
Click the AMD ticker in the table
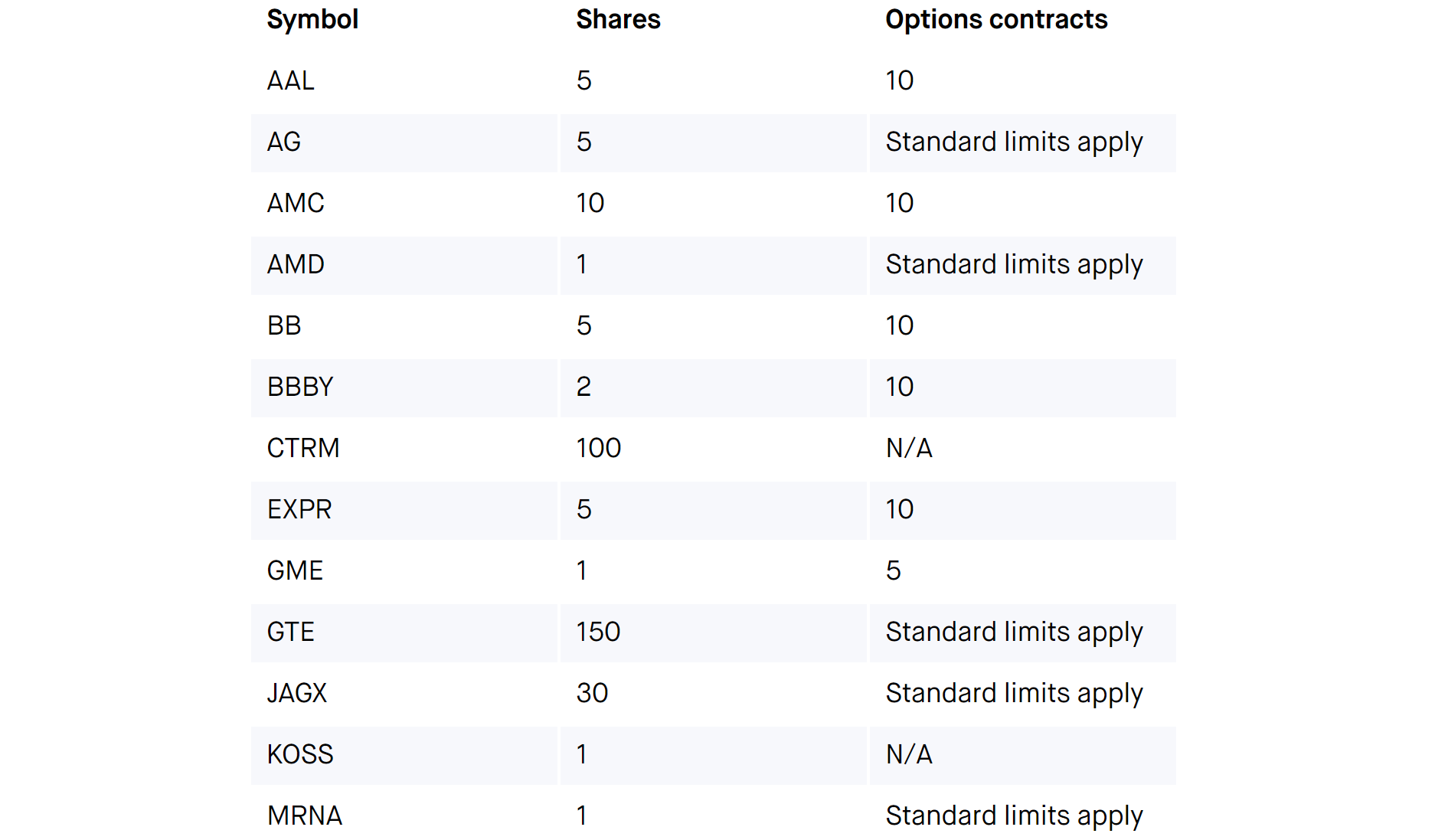click(x=296, y=265)
